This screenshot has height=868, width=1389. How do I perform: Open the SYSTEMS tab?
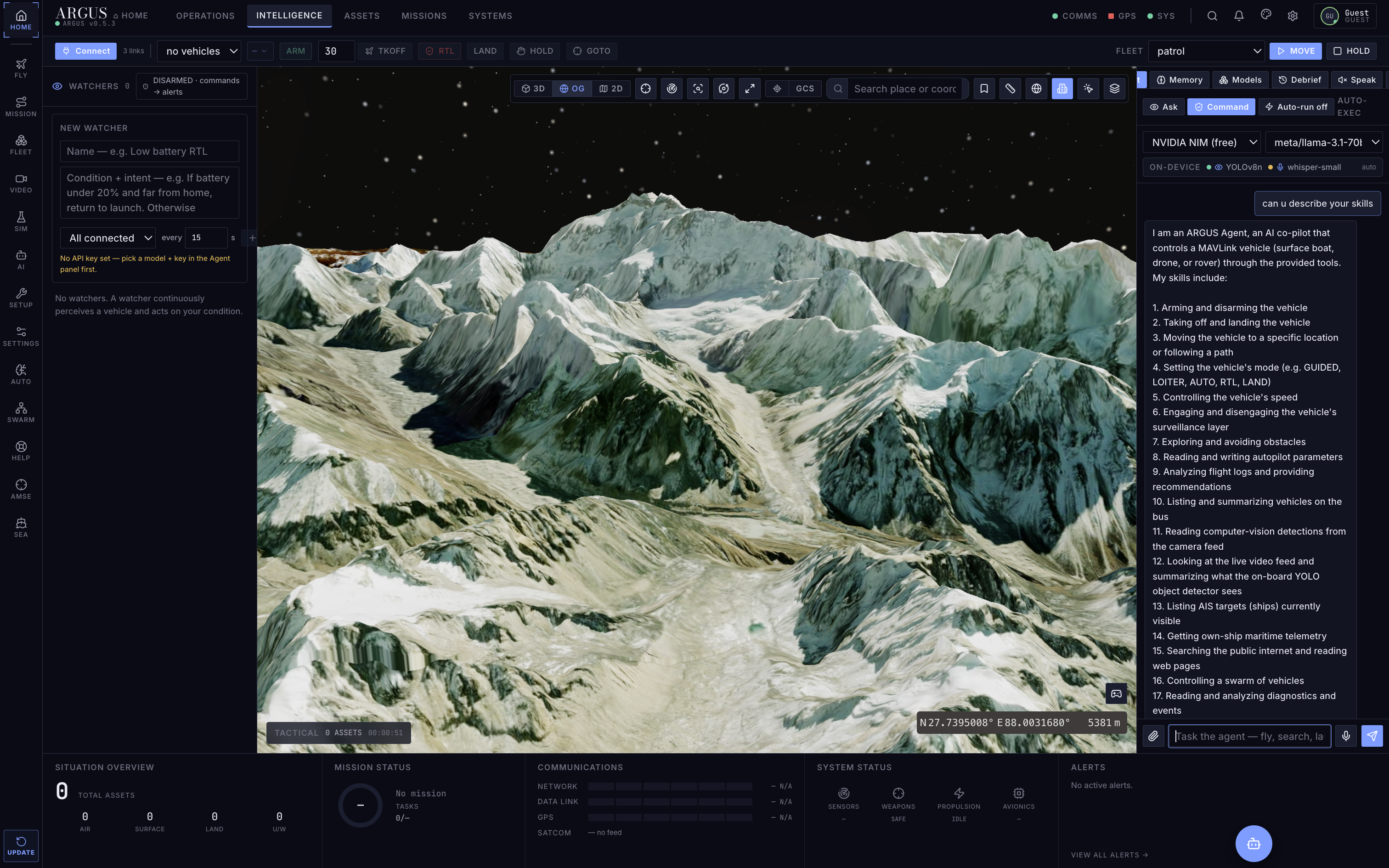[490, 16]
